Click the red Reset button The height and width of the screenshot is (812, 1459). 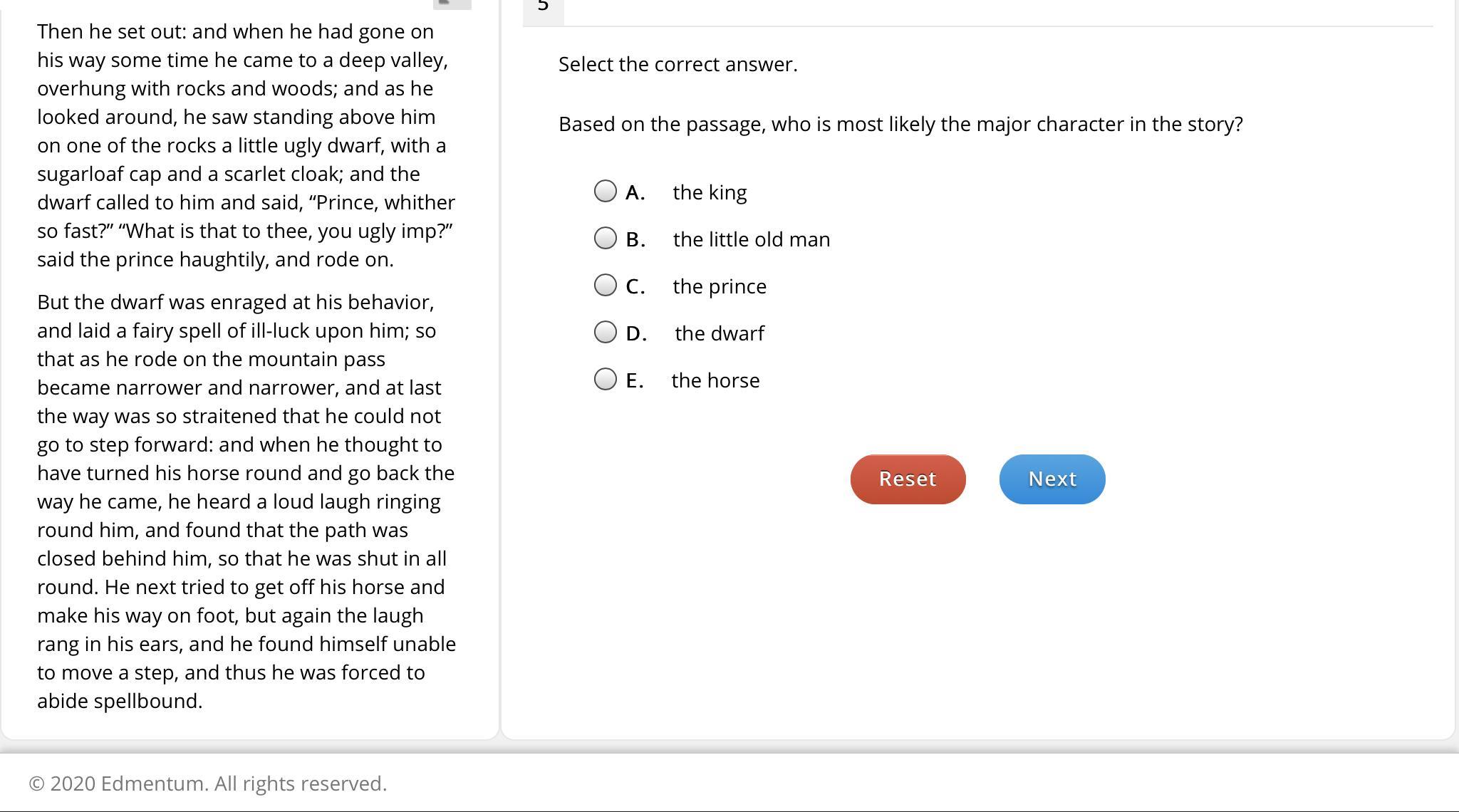click(x=908, y=479)
